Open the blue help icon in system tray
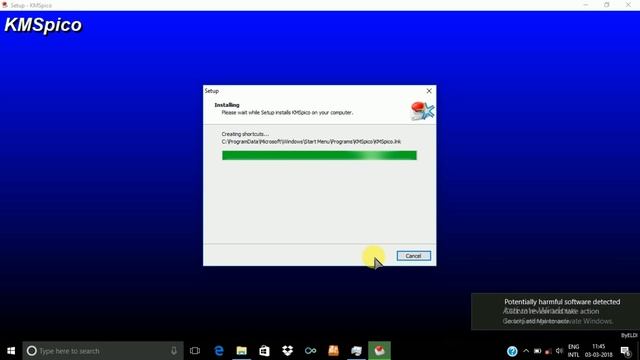This screenshot has width=640, height=360. pos(512,351)
